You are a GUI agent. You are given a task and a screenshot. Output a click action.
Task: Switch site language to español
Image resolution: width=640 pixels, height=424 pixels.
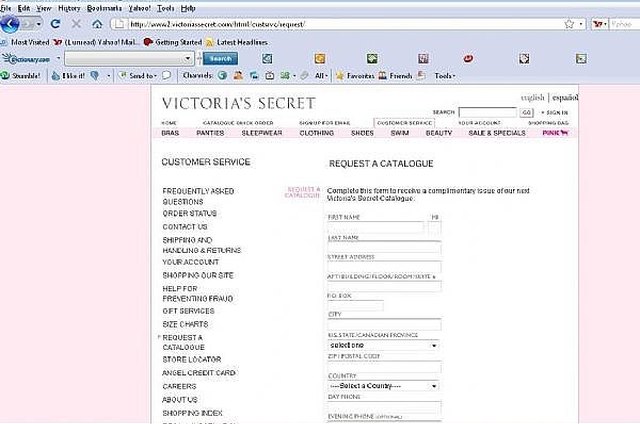565,98
